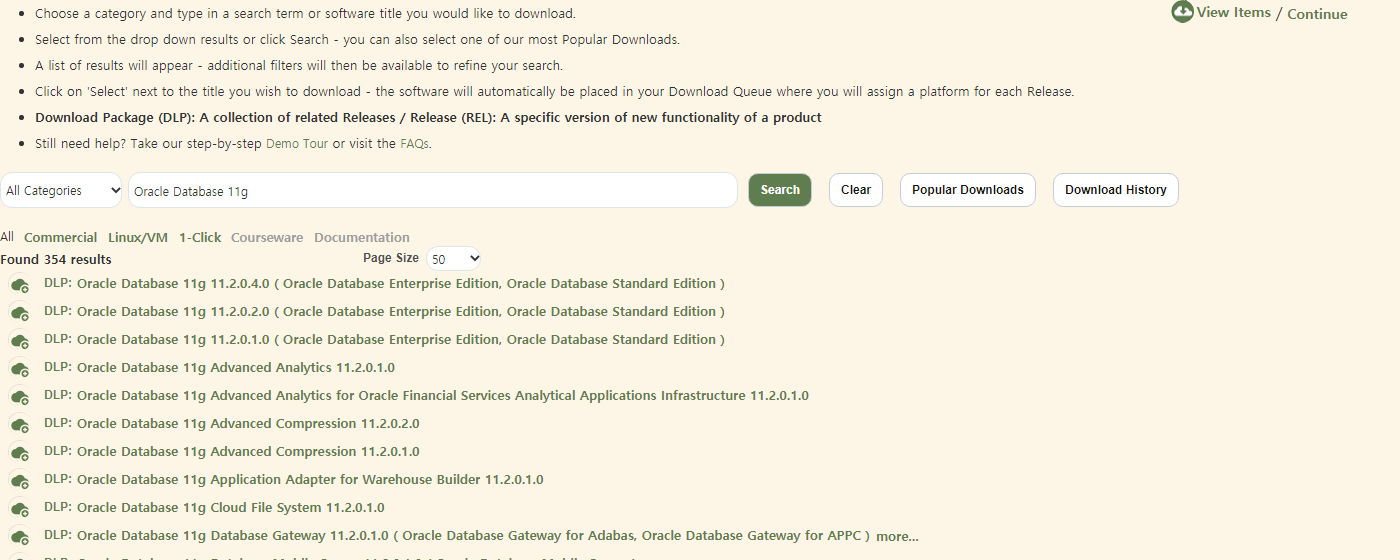Open Advanced Analytics for Oracle Financial Services entry
The height and width of the screenshot is (560, 1400).
click(x=426, y=395)
